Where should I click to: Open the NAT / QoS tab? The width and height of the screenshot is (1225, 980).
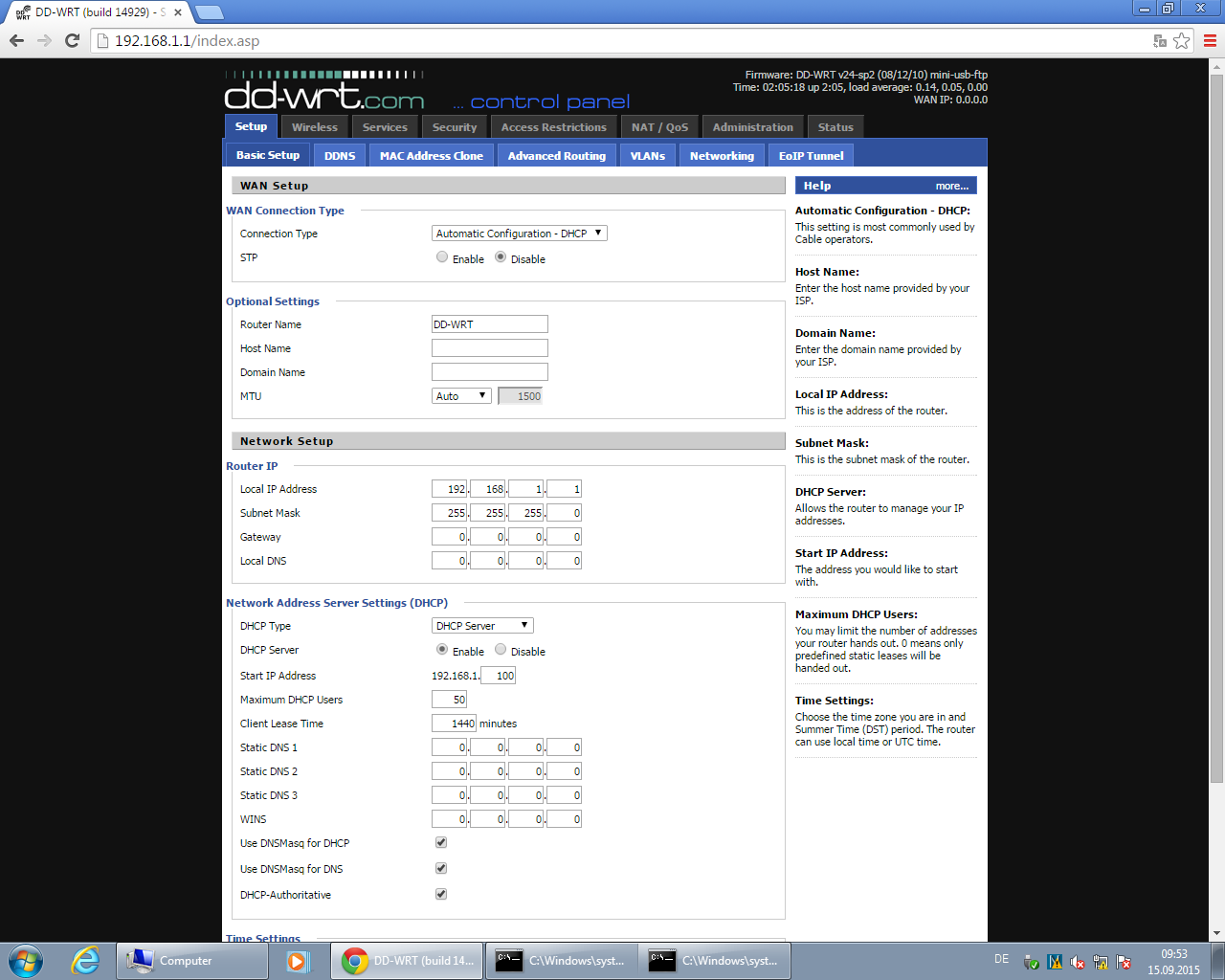pyautogui.click(x=659, y=127)
